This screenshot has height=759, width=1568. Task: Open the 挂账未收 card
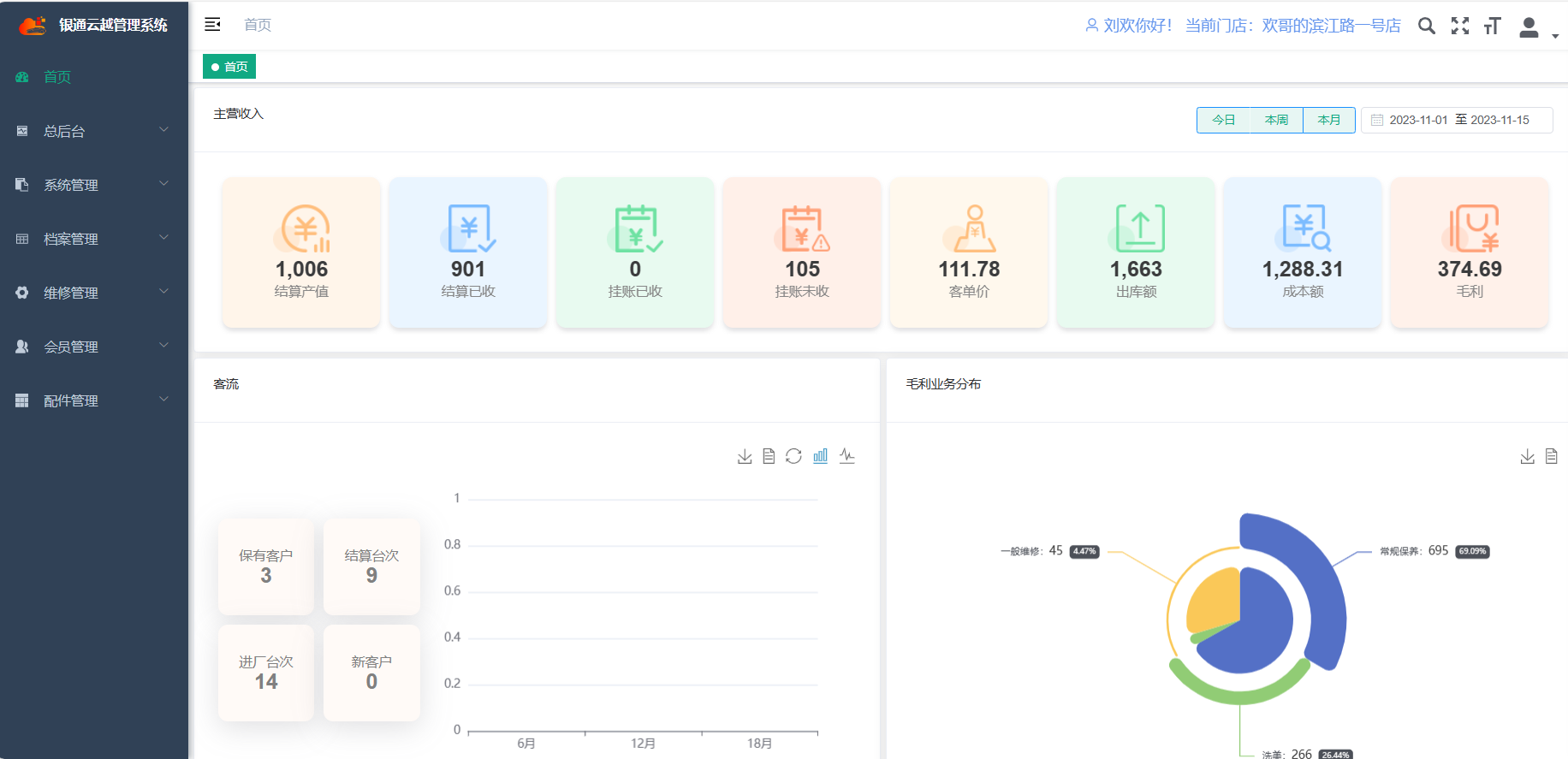coord(802,252)
